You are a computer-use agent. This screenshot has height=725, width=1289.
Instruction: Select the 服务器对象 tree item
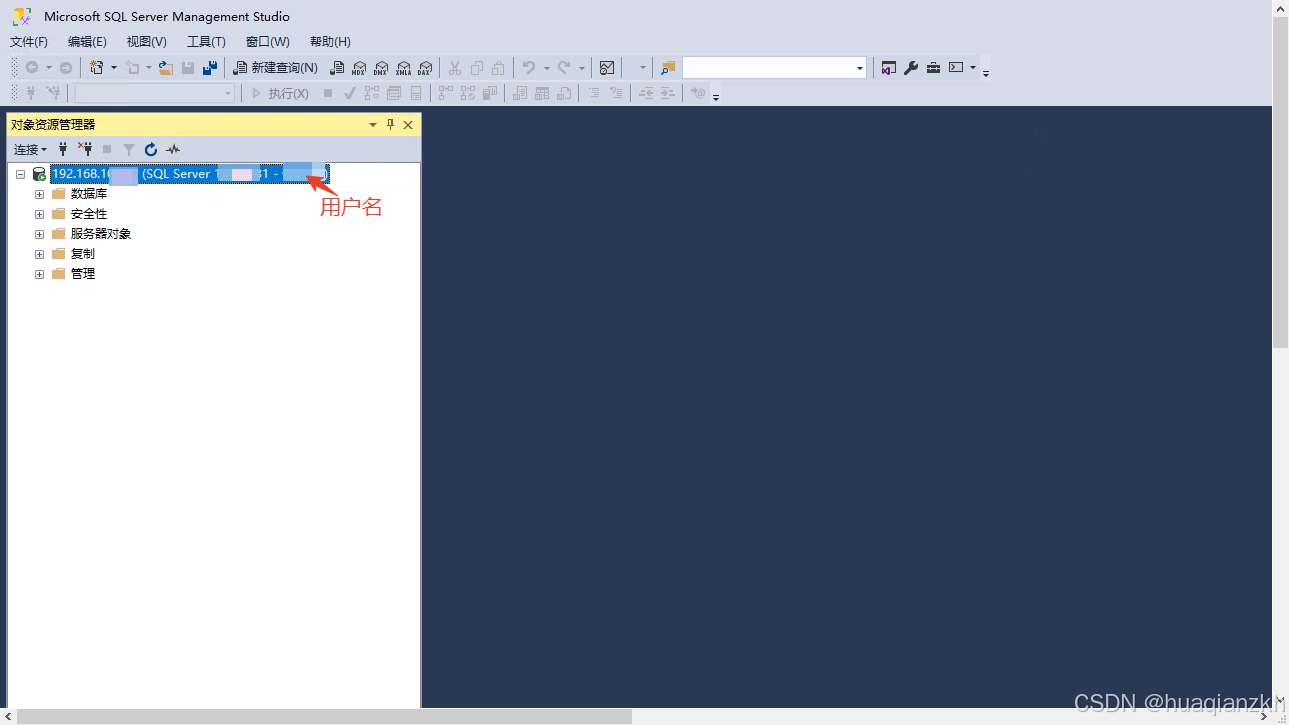click(101, 234)
